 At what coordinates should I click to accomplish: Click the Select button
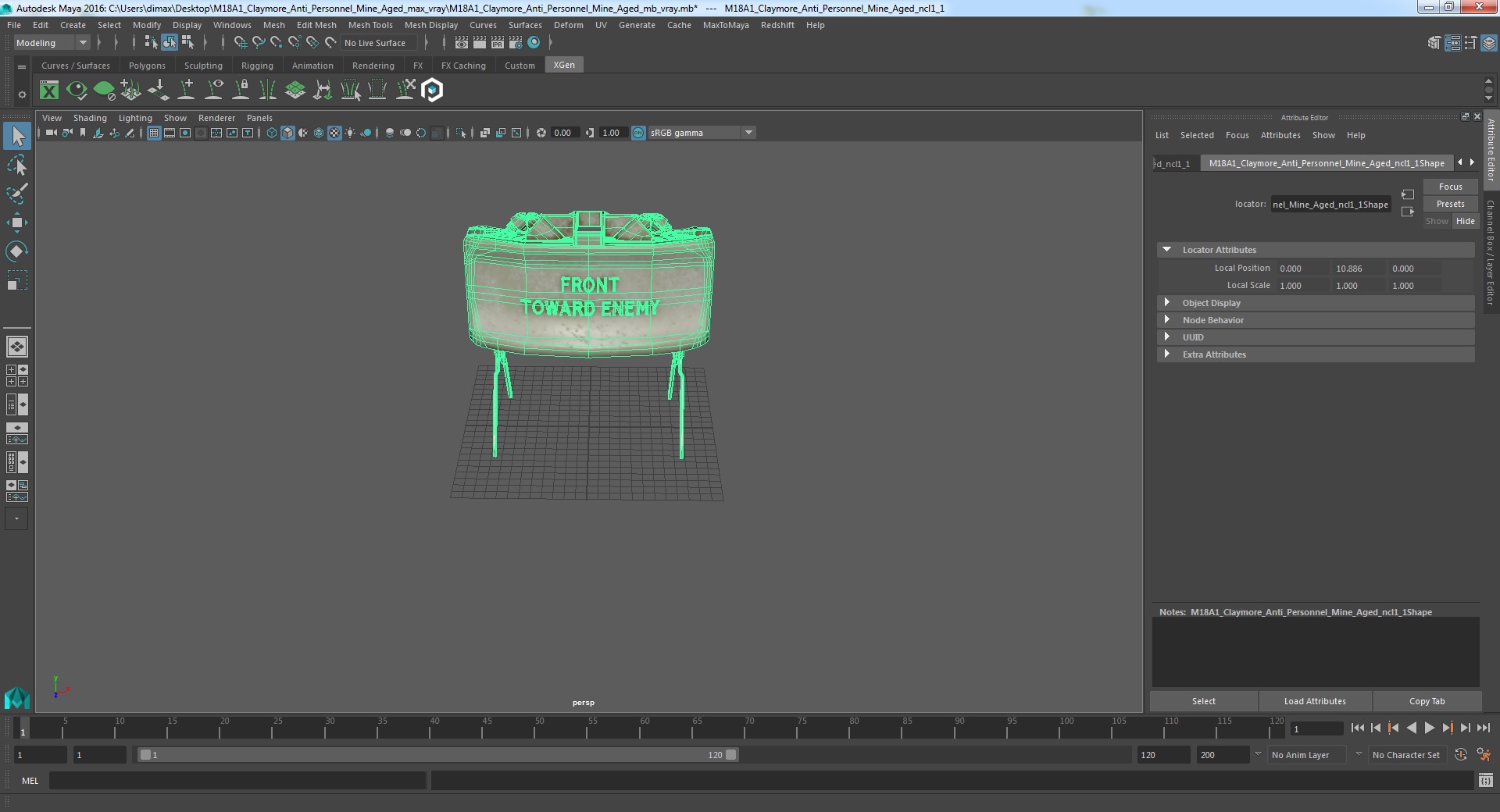pyautogui.click(x=1203, y=701)
